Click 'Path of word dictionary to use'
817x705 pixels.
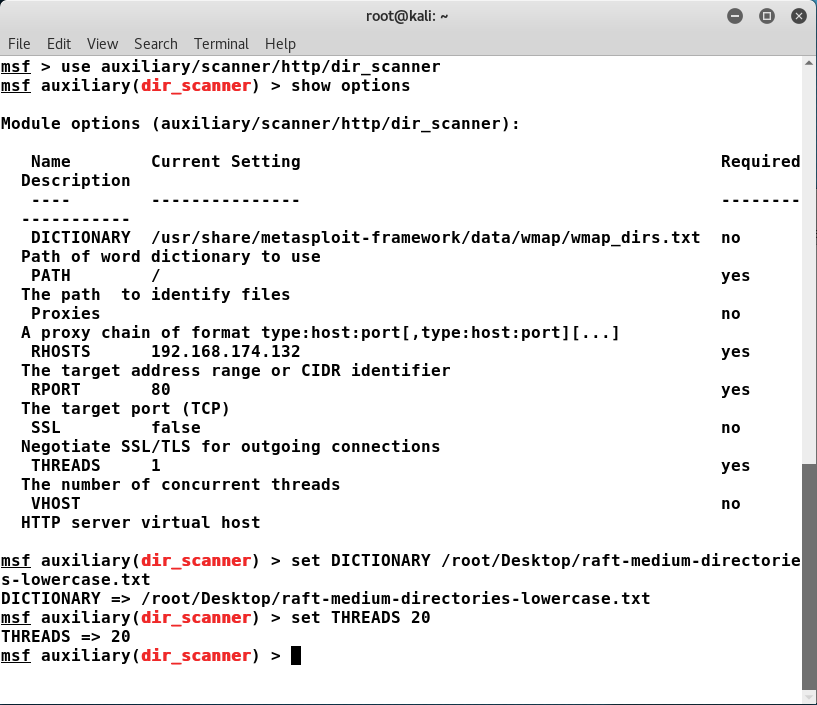[x=171, y=256]
